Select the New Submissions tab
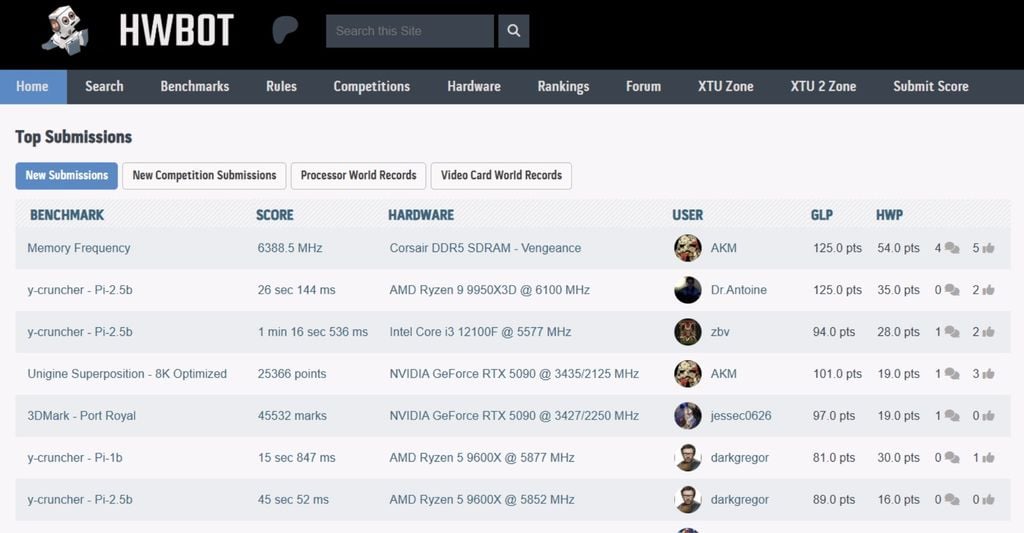 tap(67, 176)
